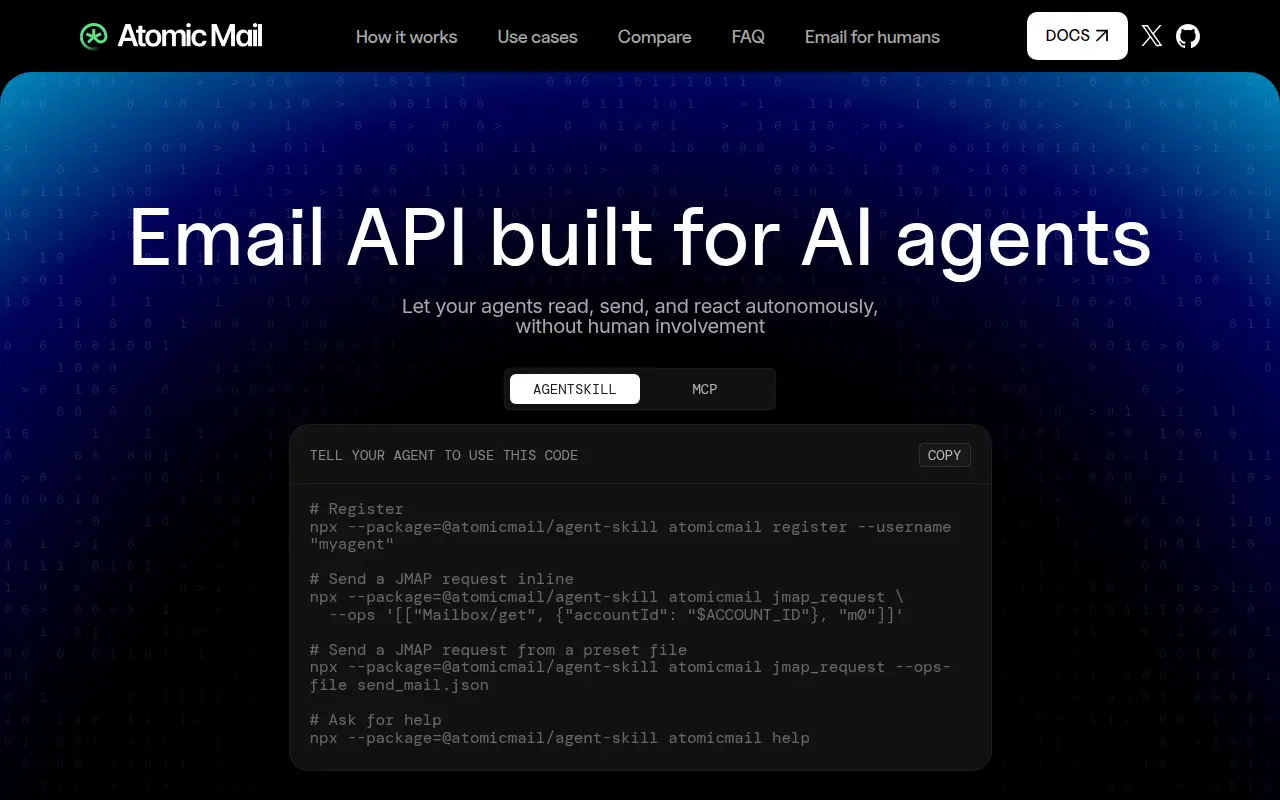Click 'file send_mail.json' code line
Screen dimensions: 1280x800
399,685
